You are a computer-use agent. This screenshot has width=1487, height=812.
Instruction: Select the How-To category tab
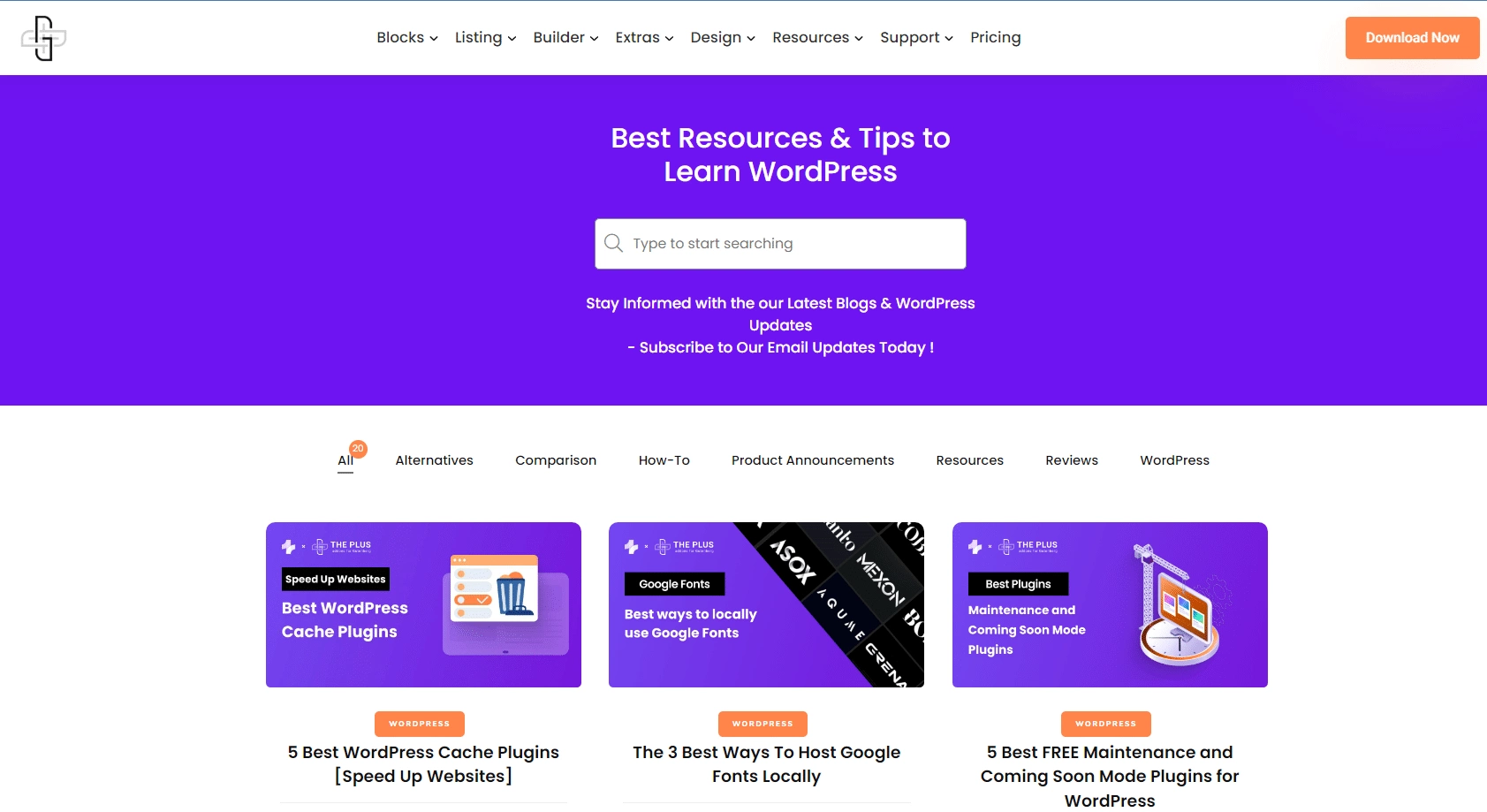pyautogui.click(x=664, y=459)
